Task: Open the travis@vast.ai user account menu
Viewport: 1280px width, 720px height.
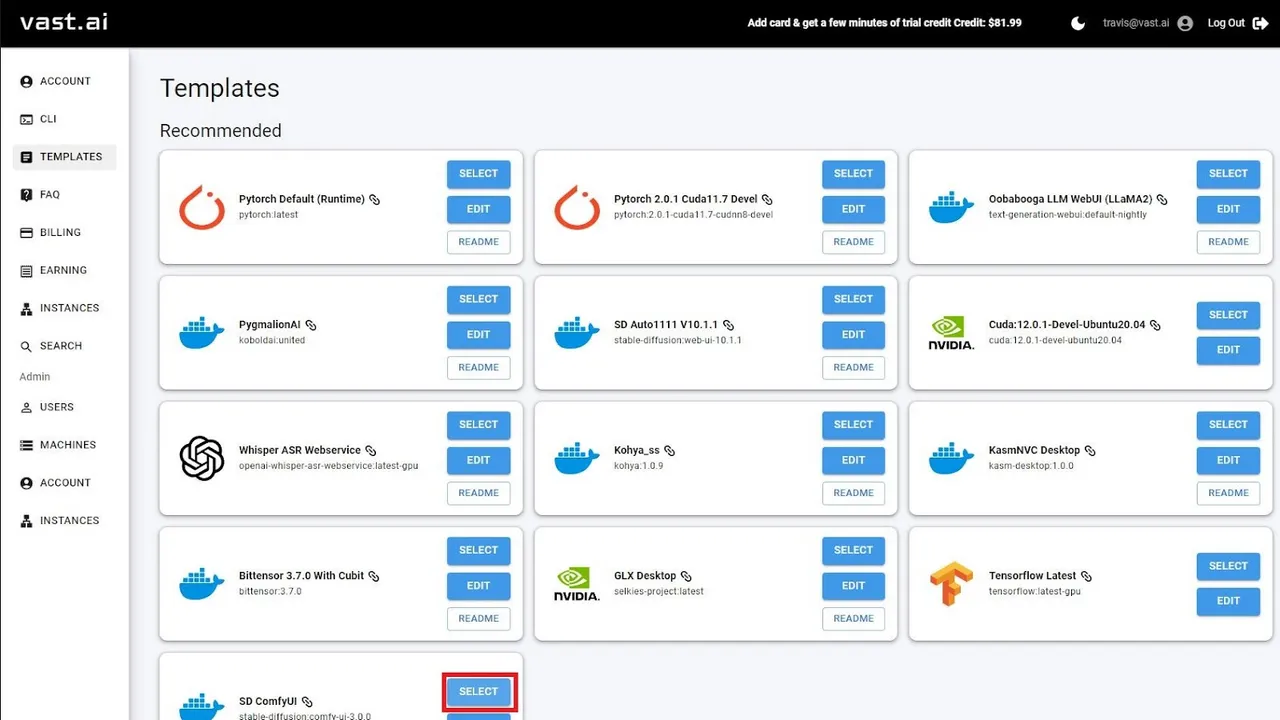Action: coord(1148,23)
